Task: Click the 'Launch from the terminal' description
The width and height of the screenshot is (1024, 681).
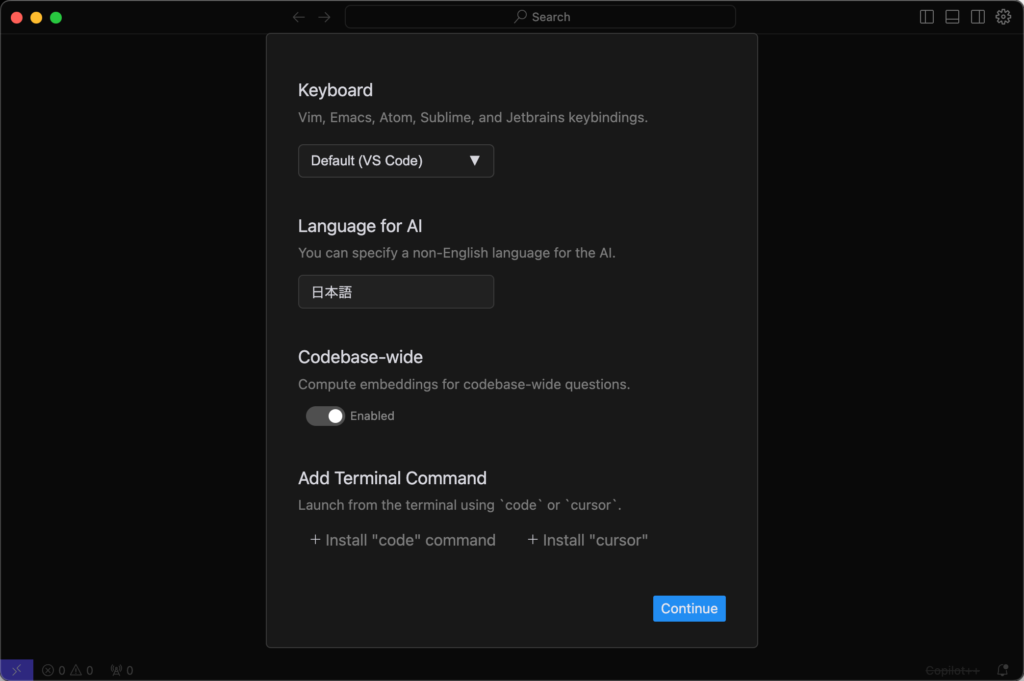Action: tap(460, 505)
